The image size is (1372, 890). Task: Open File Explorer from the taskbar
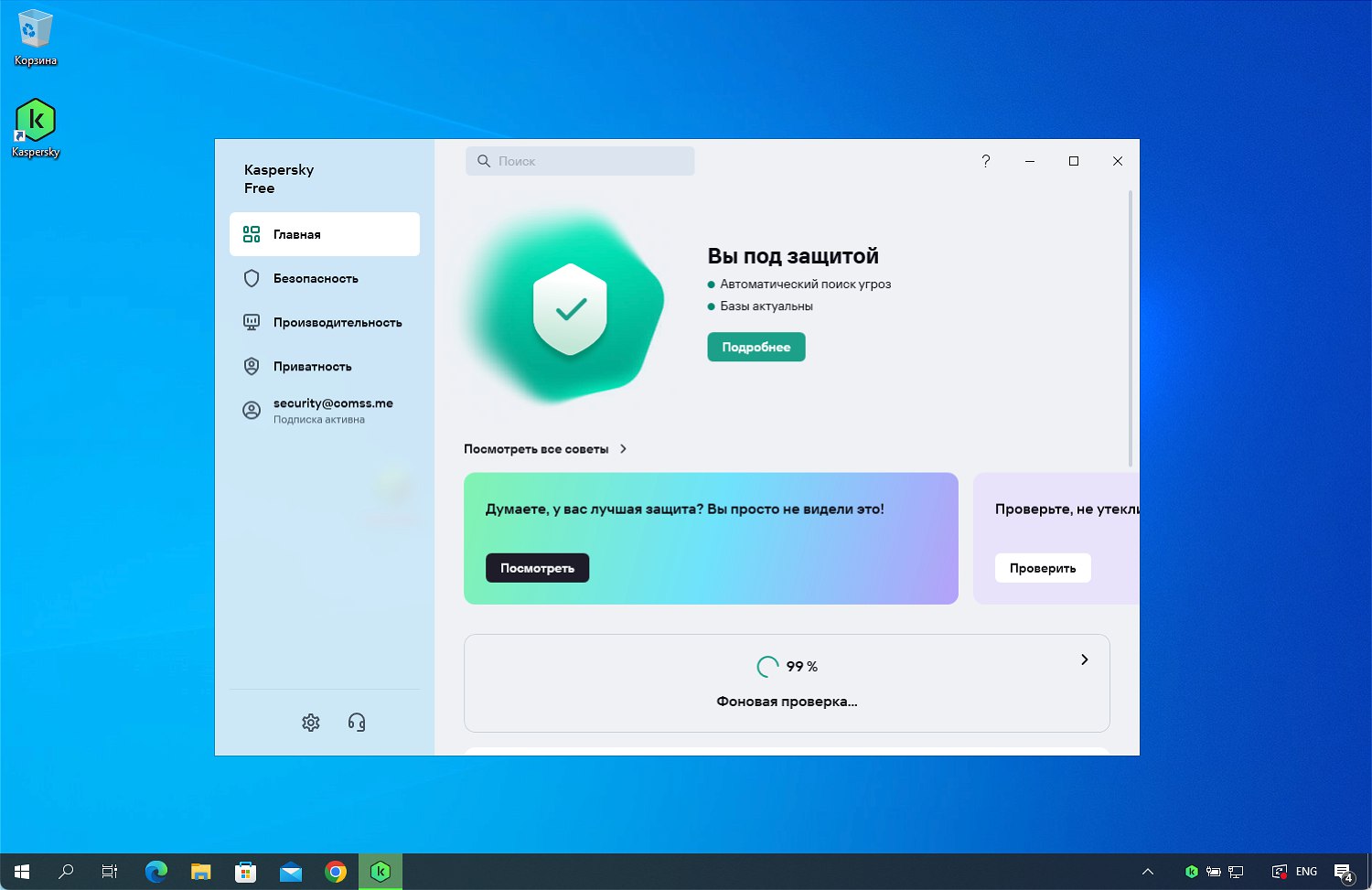pos(200,872)
